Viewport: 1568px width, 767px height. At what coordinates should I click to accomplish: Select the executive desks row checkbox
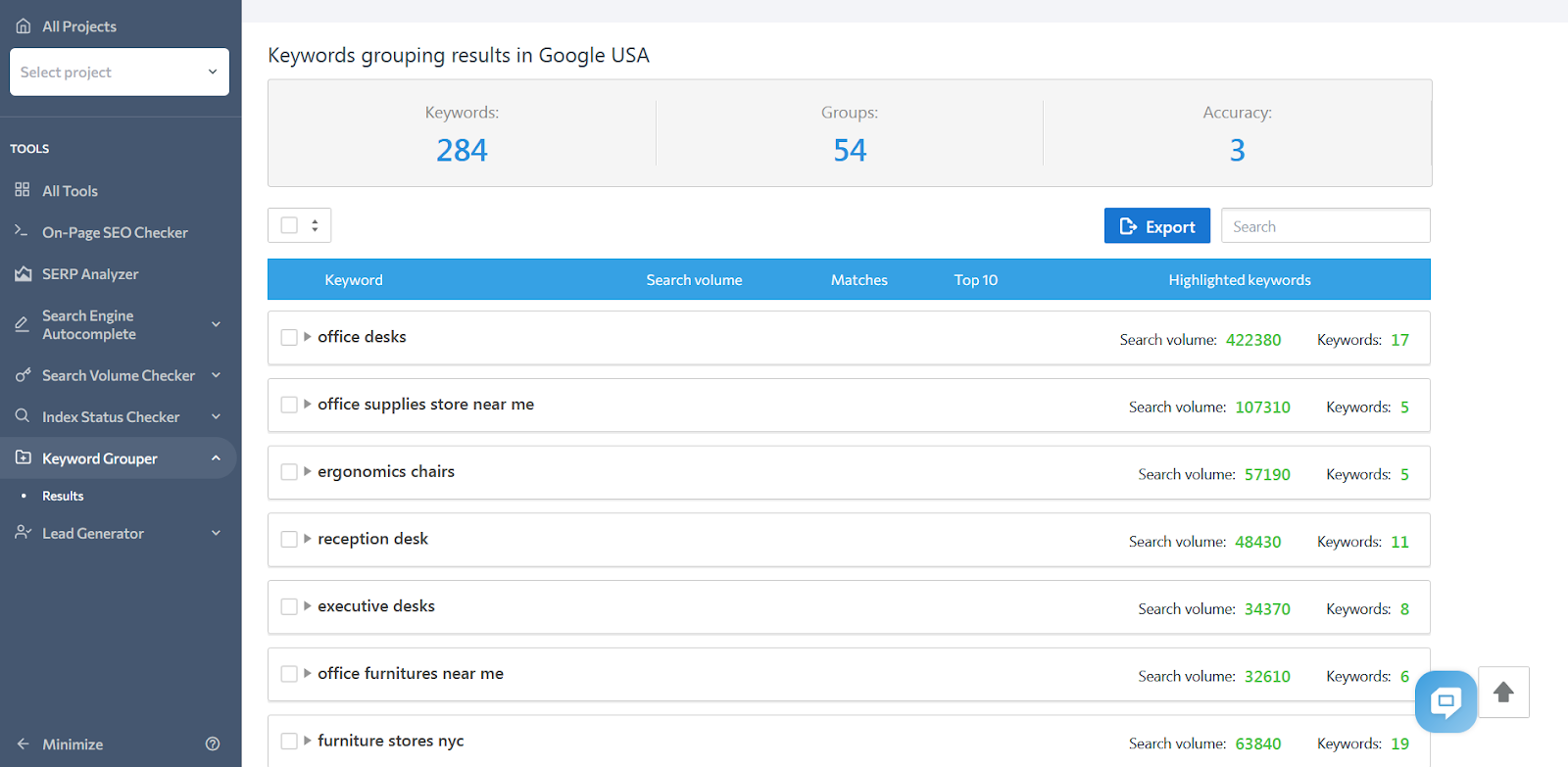coord(289,606)
